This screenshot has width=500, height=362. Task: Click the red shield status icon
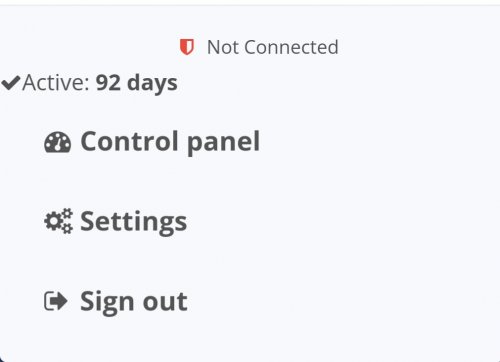point(187,47)
